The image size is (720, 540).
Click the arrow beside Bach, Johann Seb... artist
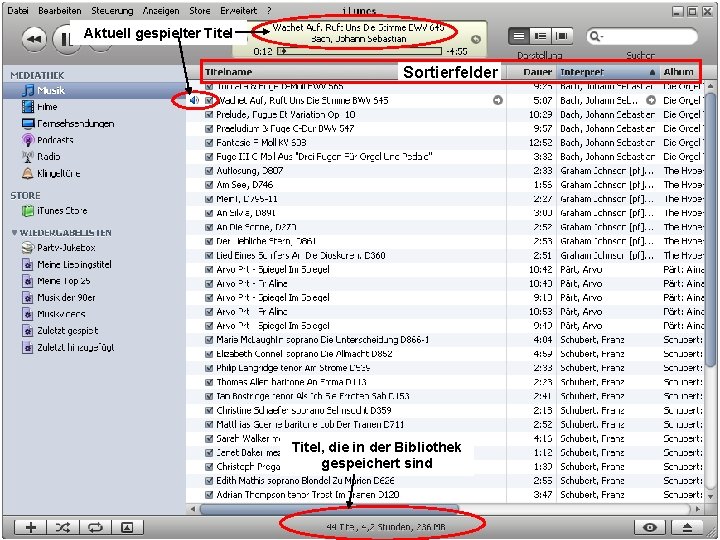pos(651,100)
